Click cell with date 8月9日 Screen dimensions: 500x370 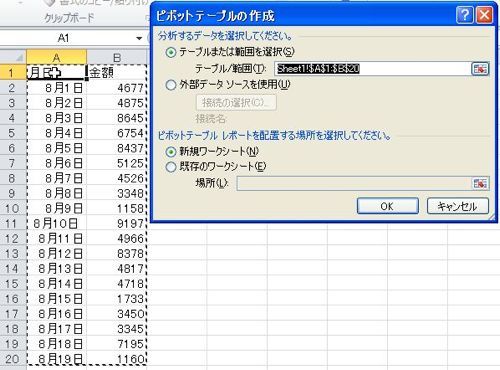[x=56, y=208]
